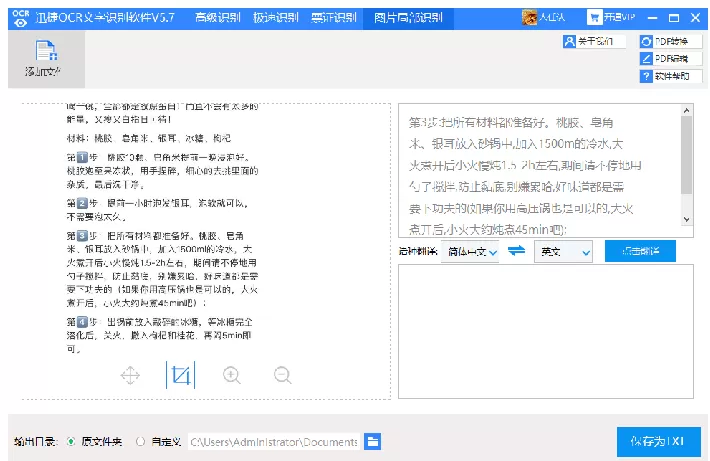Click the user avatar icon

[529, 18]
